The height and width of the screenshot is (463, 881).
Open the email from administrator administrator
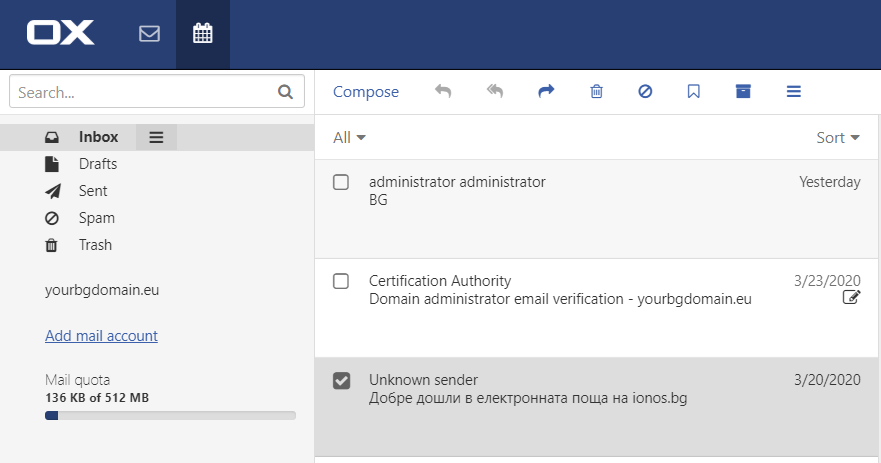(596, 209)
